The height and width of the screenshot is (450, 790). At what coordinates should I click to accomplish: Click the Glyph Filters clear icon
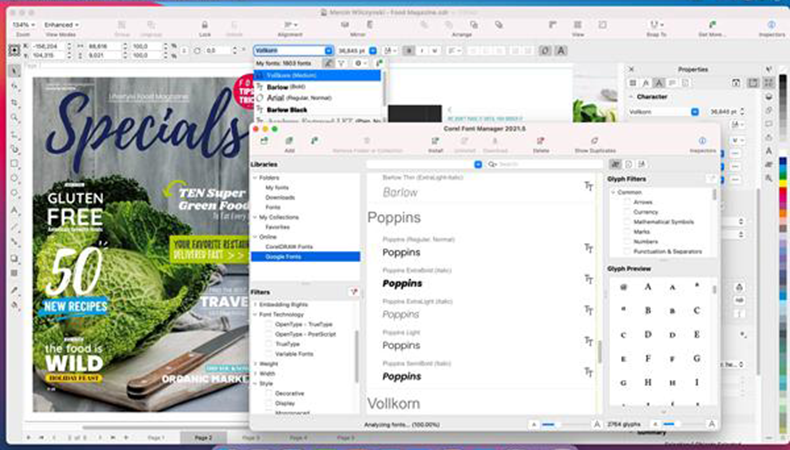[x=710, y=179]
